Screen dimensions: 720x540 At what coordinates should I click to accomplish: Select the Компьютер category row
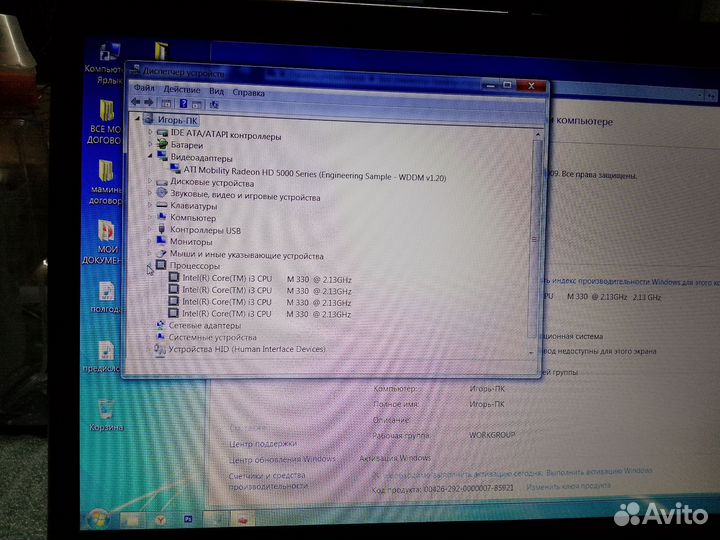coord(193,218)
